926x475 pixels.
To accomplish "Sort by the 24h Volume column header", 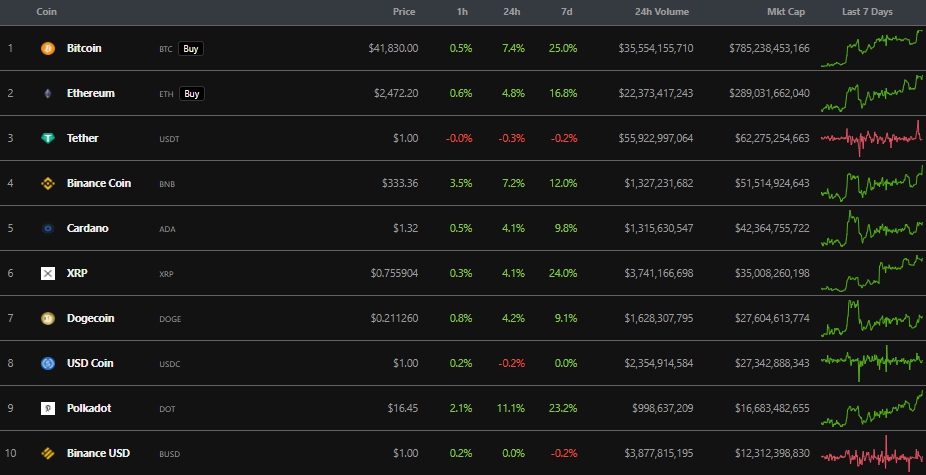I will (x=664, y=12).
